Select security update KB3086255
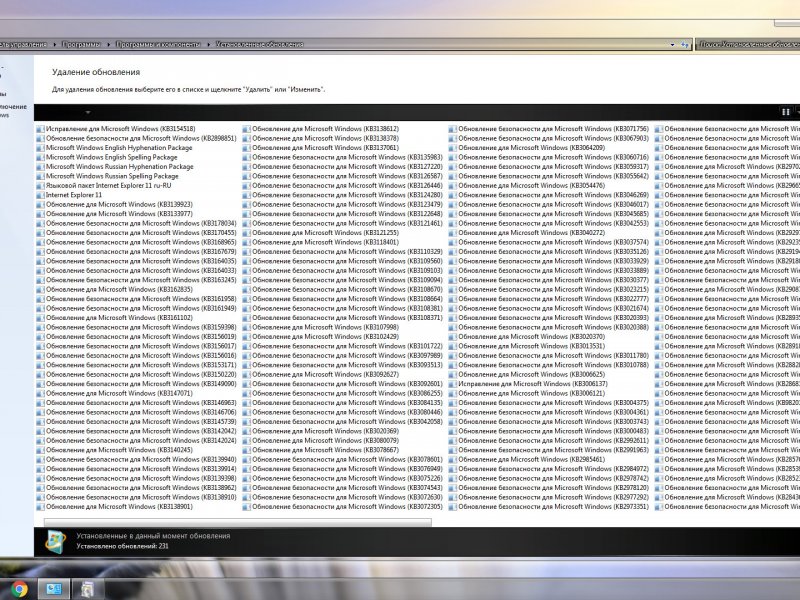Viewport: 800px width, 600px height. (x=343, y=393)
